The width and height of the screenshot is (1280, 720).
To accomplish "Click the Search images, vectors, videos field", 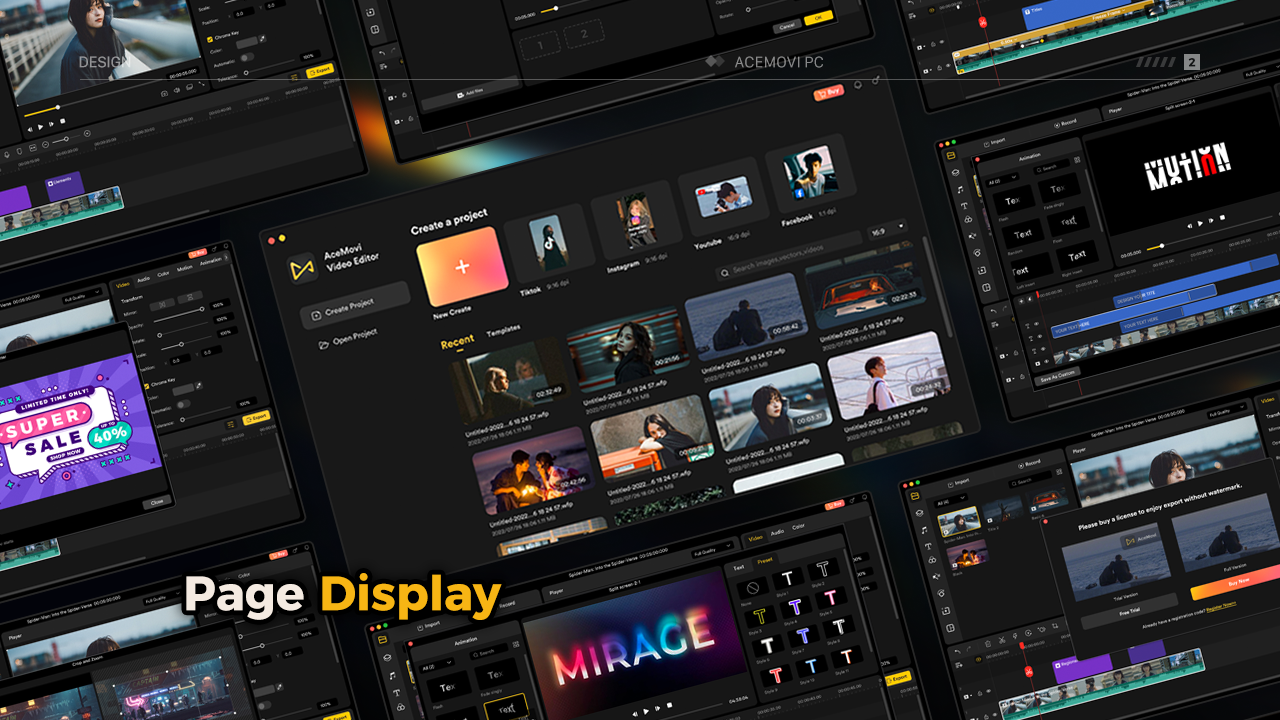I will [x=790, y=254].
